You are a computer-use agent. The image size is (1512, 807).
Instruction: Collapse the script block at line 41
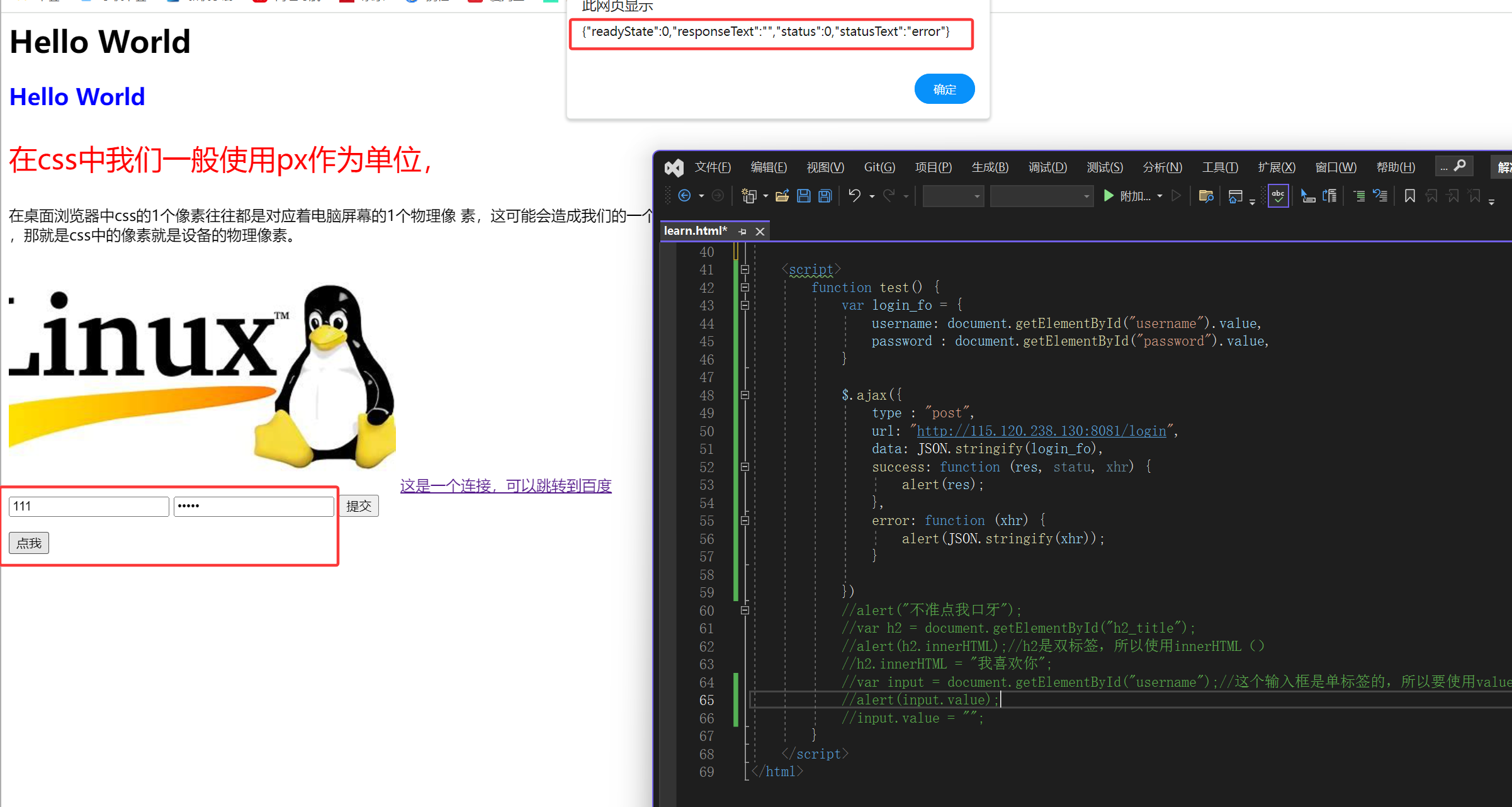pyautogui.click(x=745, y=269)
